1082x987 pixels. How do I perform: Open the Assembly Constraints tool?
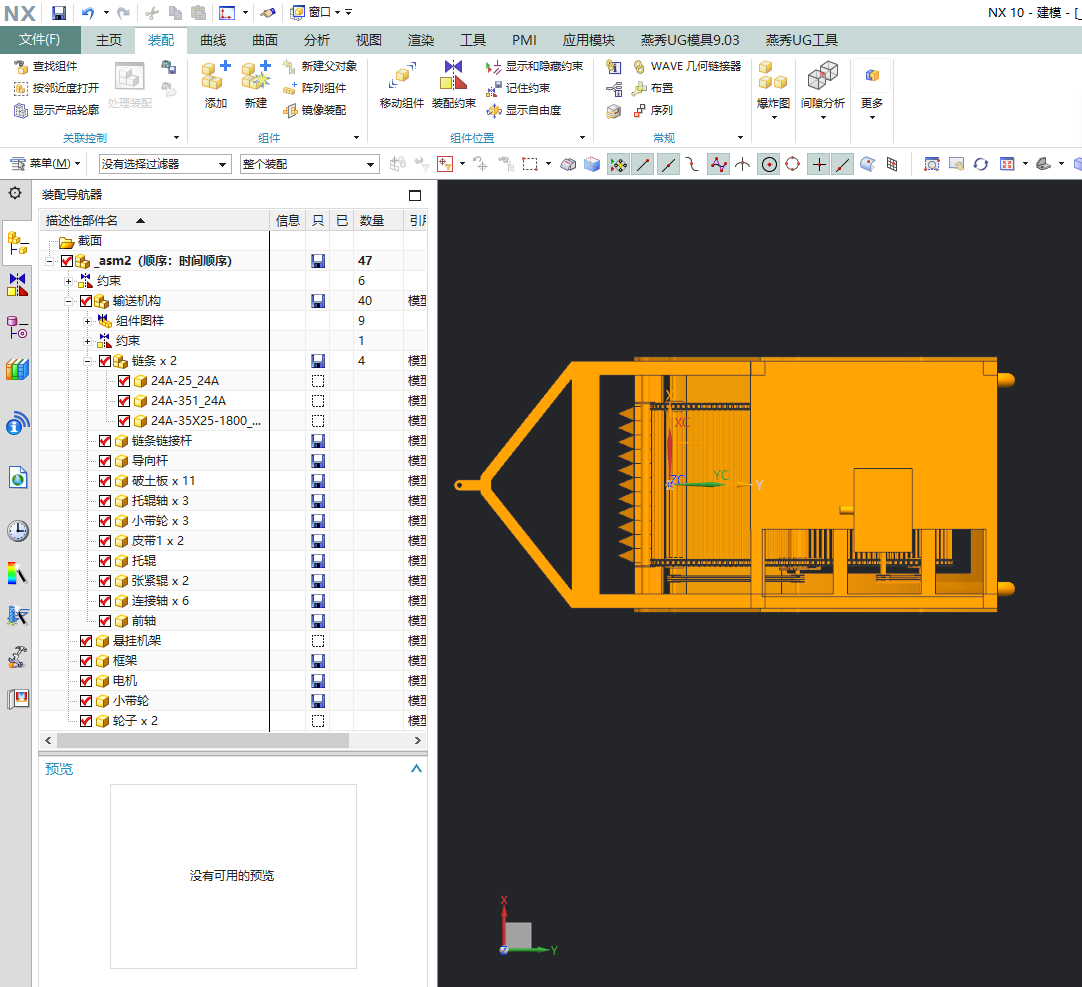click(453, 78)
